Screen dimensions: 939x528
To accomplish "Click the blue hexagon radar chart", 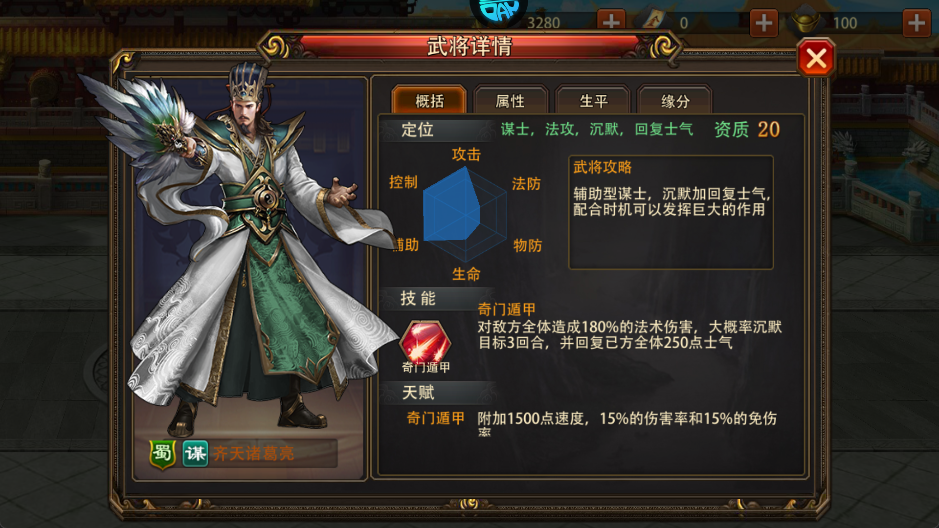I will click(x=465, y=214).
